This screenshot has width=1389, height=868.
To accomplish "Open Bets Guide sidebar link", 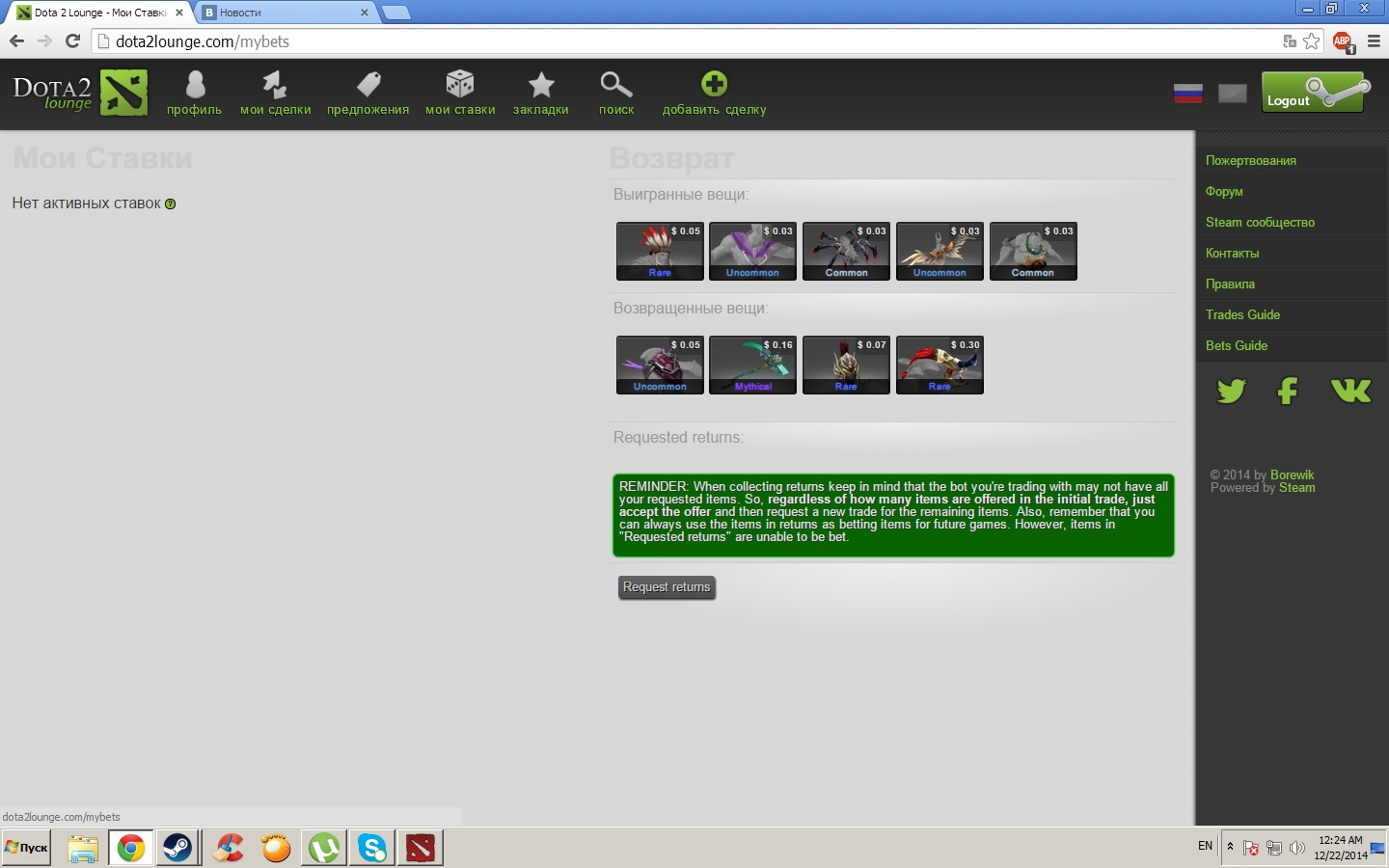I will 1237,345.
